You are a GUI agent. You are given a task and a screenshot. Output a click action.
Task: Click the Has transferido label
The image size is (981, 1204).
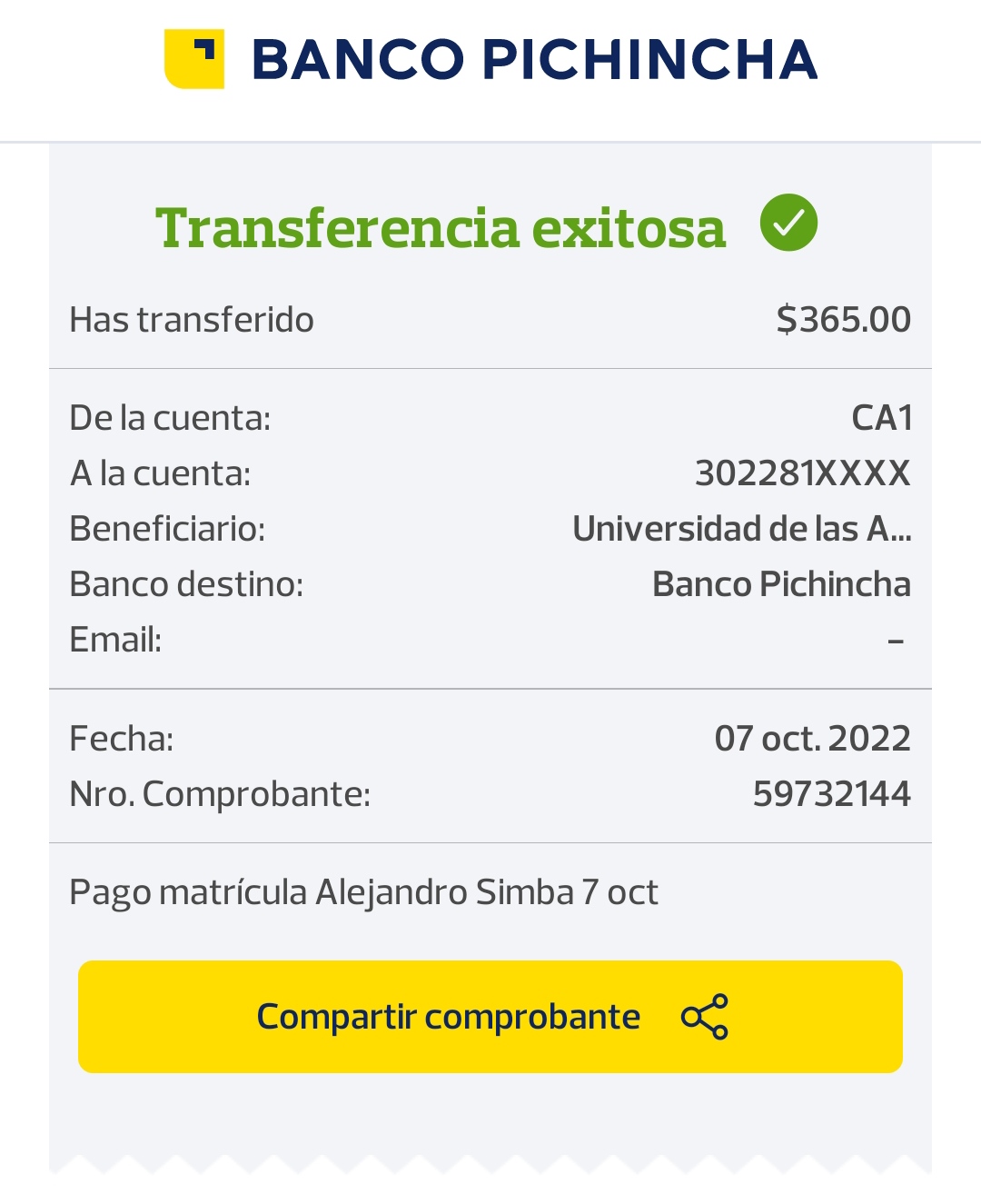(192, 320)
